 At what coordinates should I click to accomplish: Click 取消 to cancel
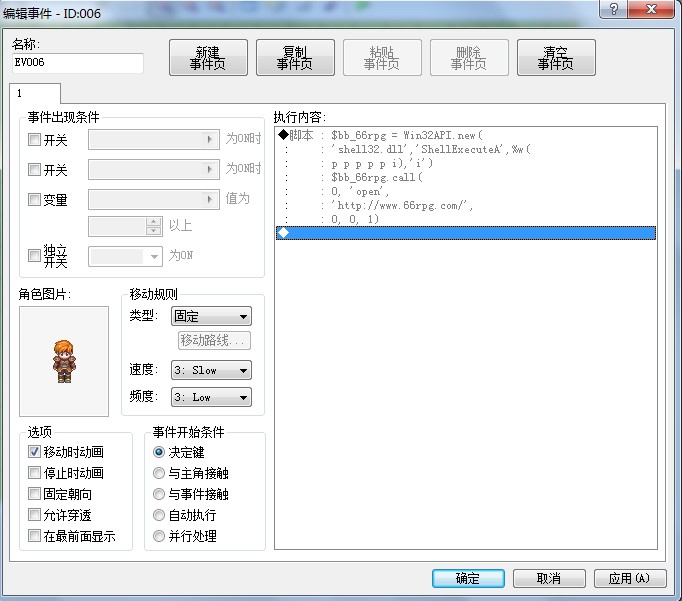point(549,578)
